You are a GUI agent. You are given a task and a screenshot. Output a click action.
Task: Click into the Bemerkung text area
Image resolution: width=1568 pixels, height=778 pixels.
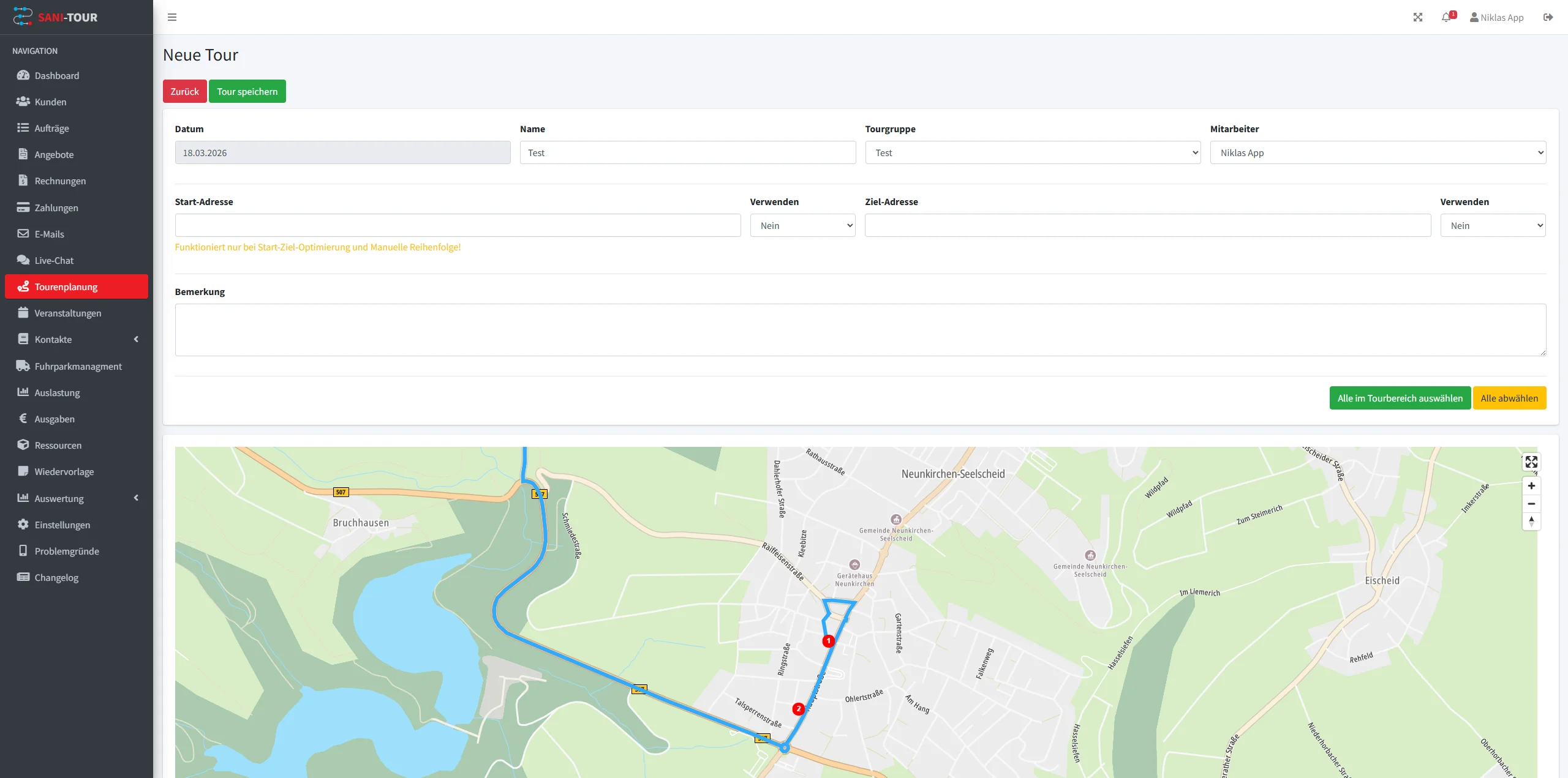[x=860, y=329]
